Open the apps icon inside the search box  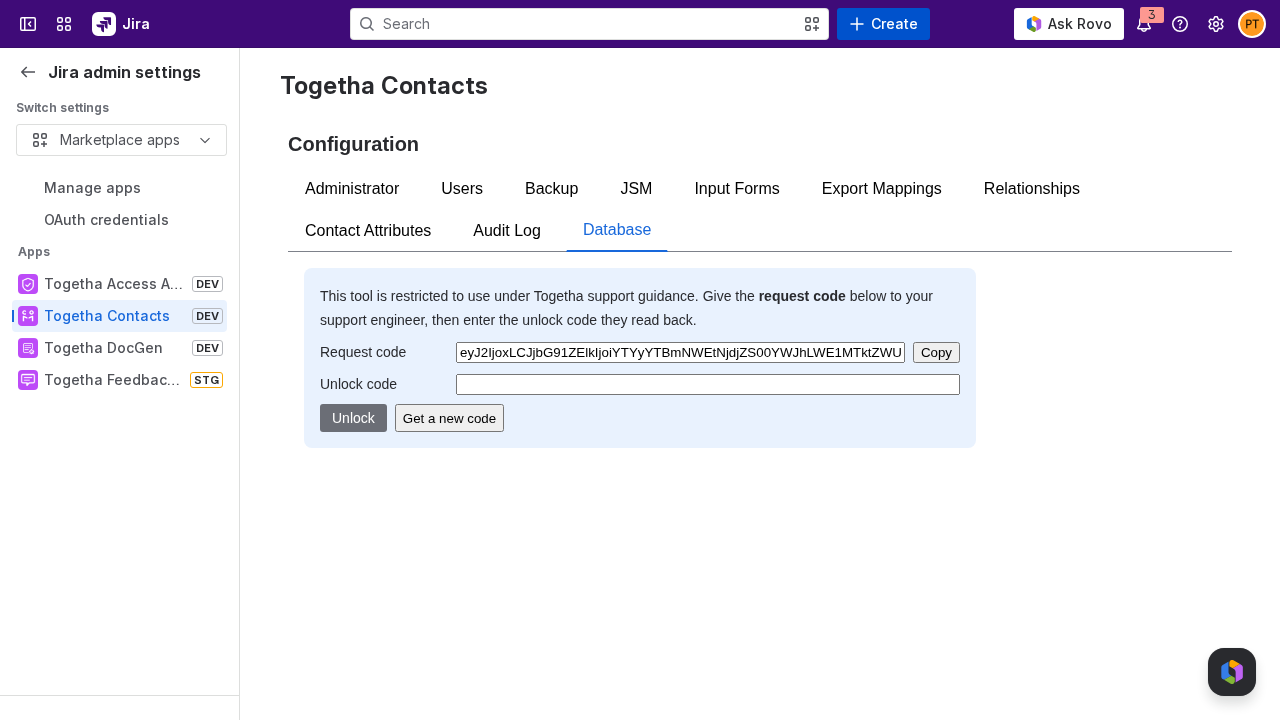(x=812, y=24)
